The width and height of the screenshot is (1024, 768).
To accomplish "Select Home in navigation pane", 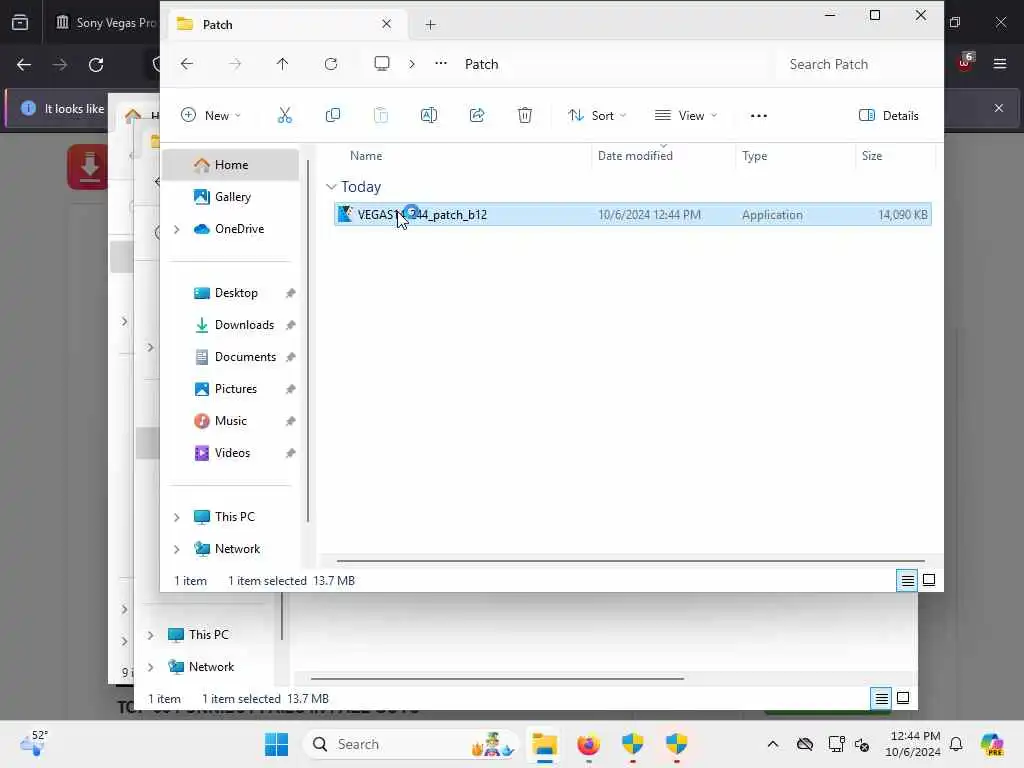I will [231, 165].
